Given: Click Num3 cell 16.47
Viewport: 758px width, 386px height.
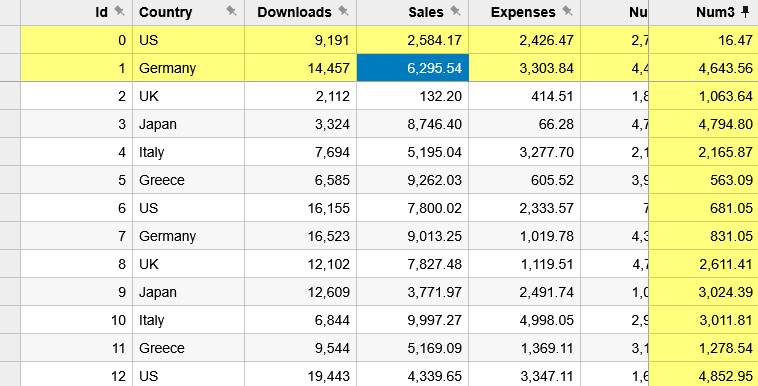Looking at the screenshot, I should click(703, 40).
